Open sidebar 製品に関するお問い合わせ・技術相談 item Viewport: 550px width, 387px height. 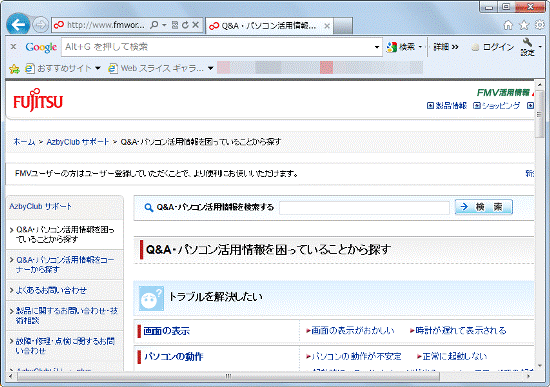66,315
